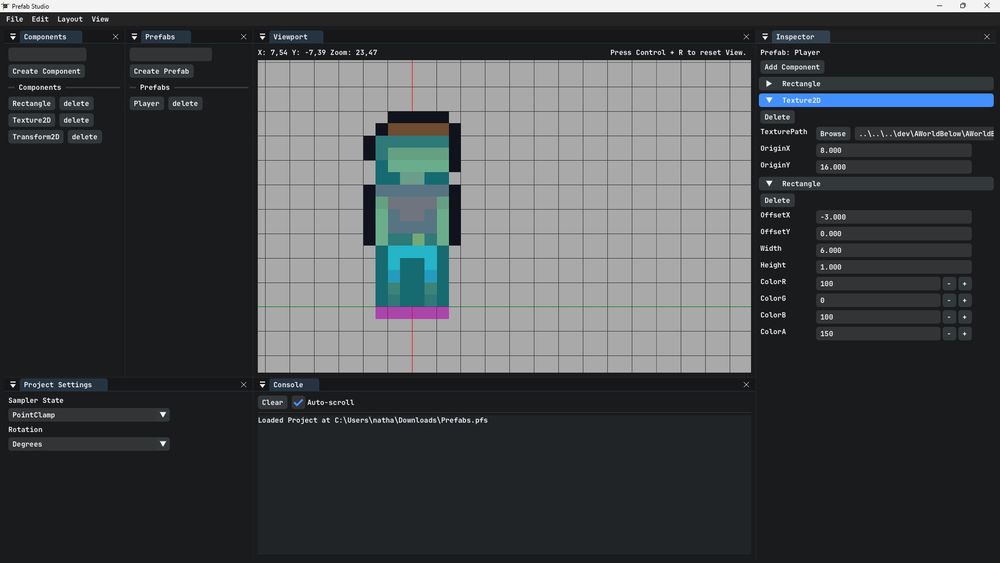Open the Prefabs panel dropdown menu icon
The image size is (1000, 563).
pyautogui.click(x=134, y=37)
